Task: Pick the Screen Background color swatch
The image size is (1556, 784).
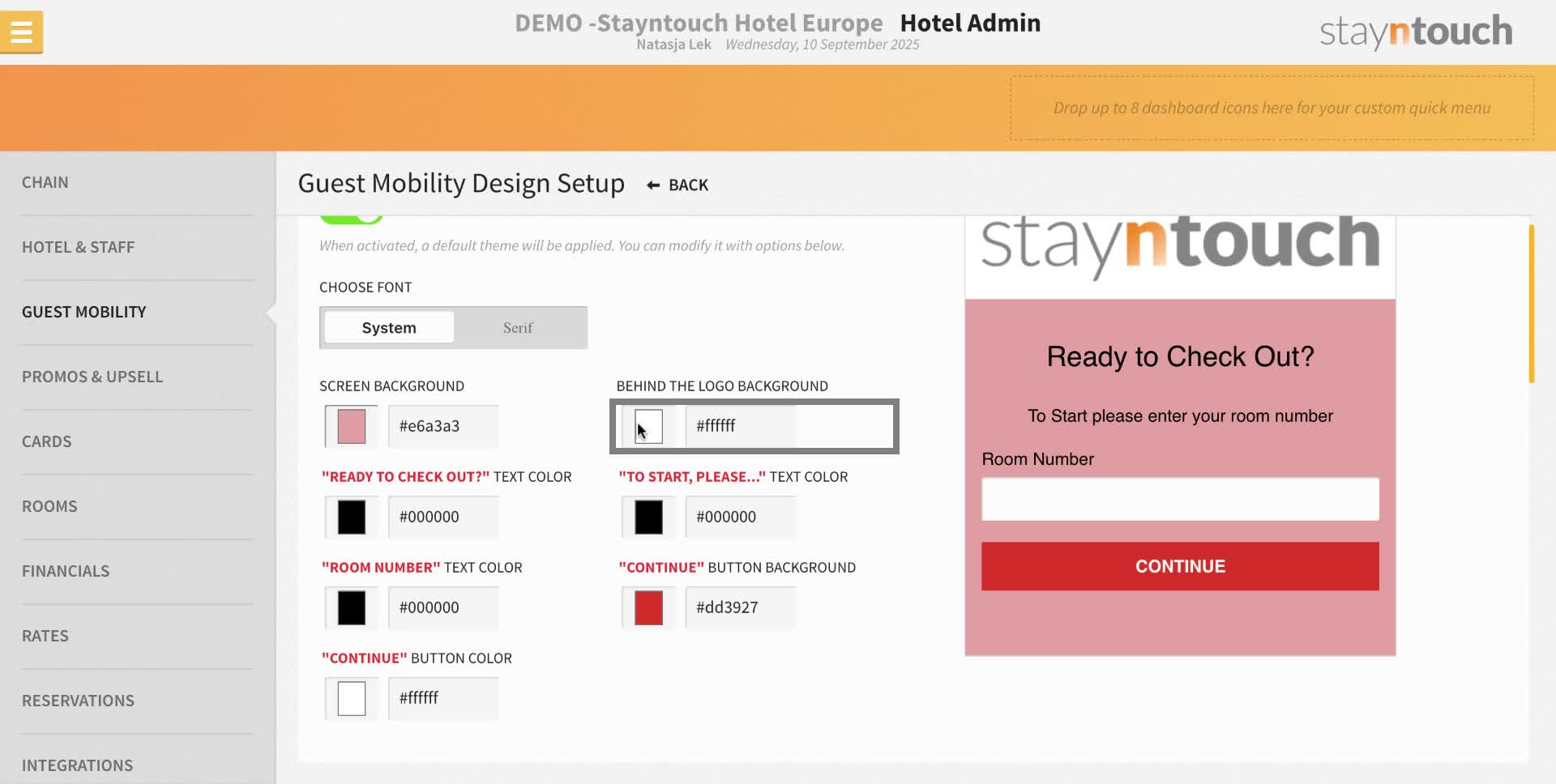Action: 351,426
